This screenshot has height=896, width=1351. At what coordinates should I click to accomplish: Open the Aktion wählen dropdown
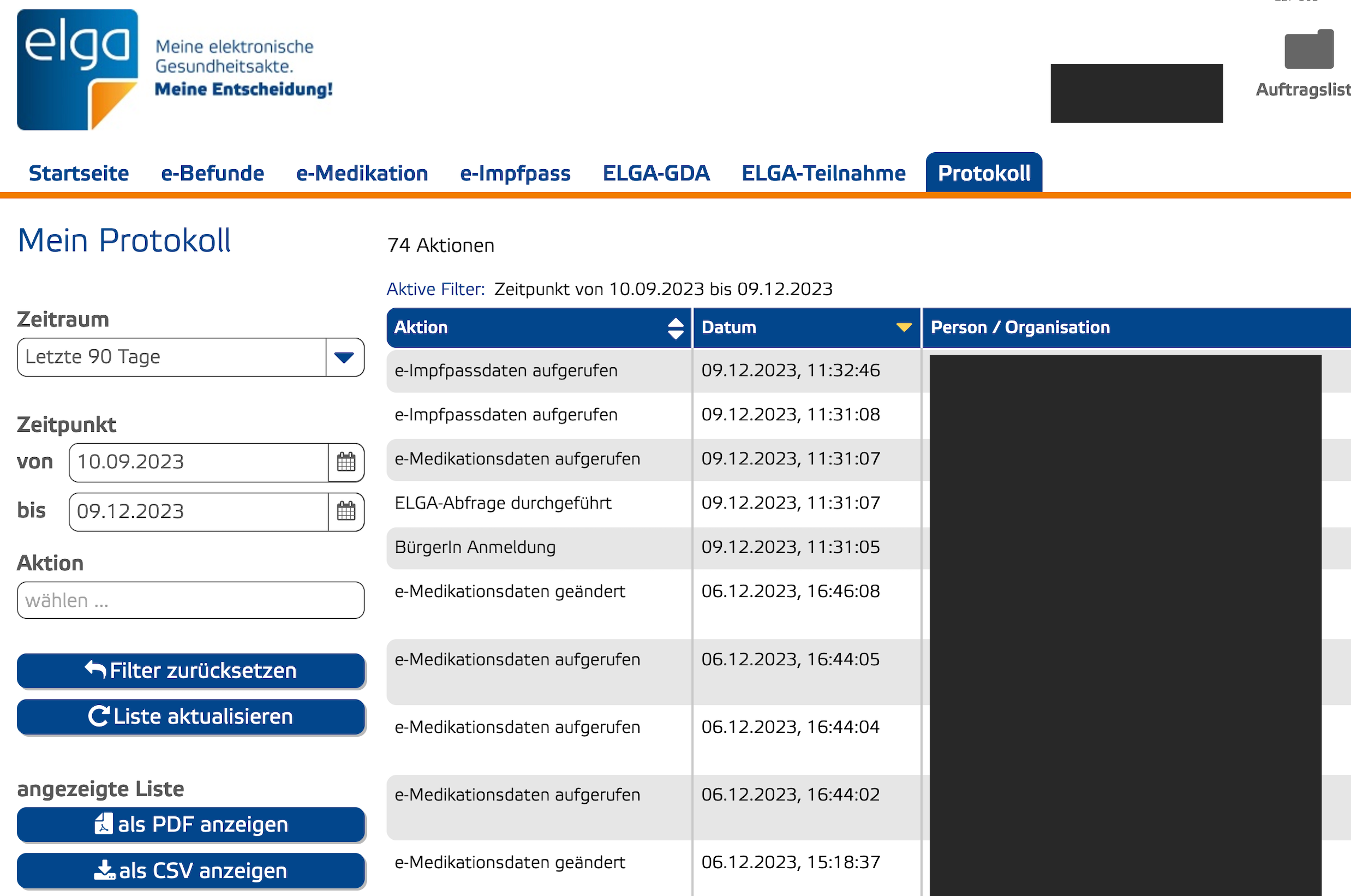click(190, 601)
